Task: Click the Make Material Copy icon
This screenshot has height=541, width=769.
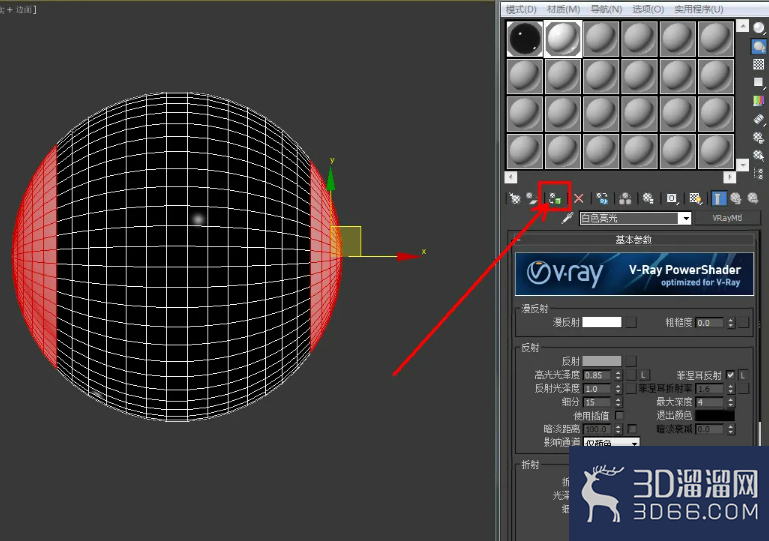Action: tap(602, 198)
